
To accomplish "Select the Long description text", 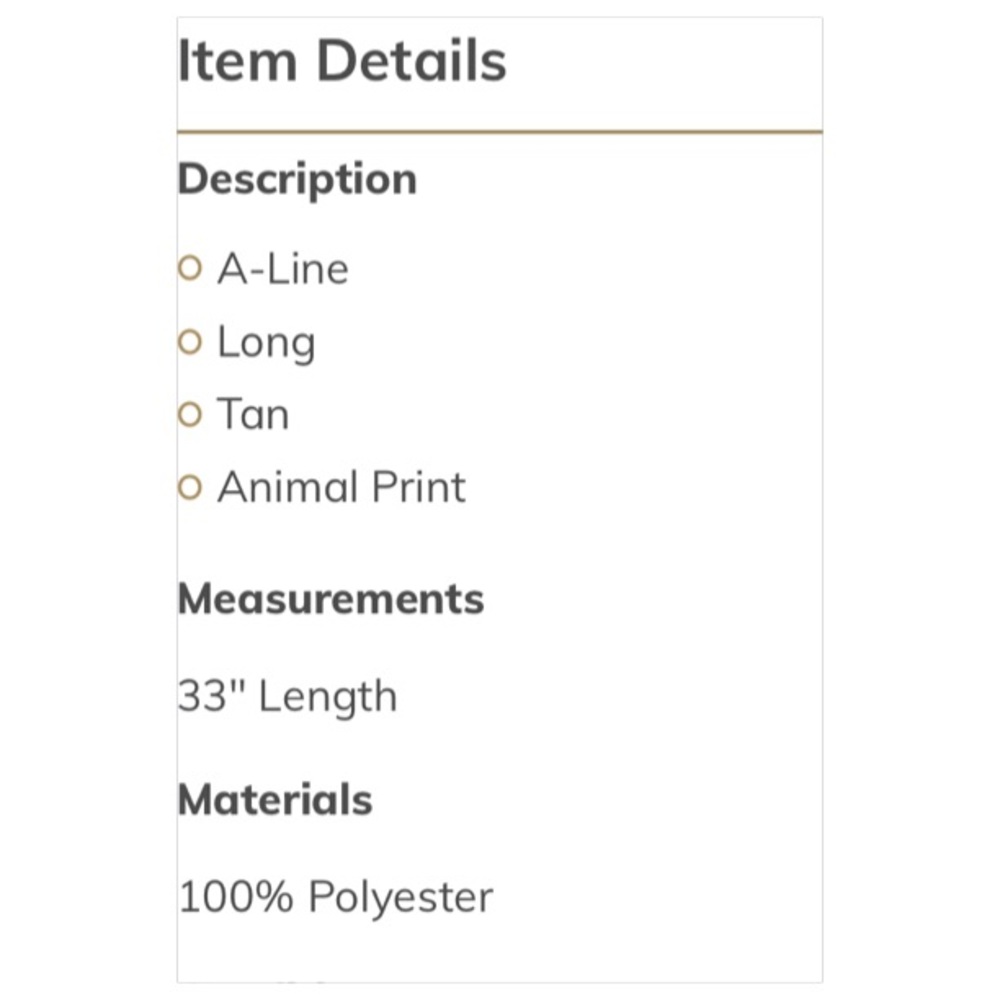I will (267, 344).
